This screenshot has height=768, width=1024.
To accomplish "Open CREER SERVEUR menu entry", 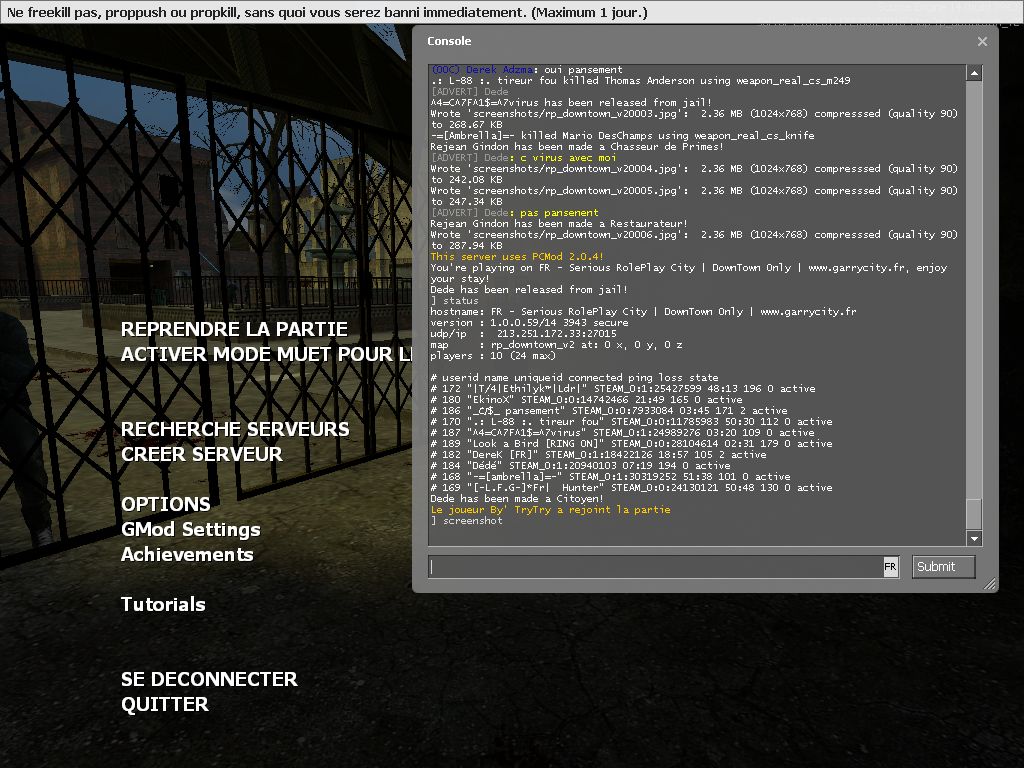I will point(202,454).
